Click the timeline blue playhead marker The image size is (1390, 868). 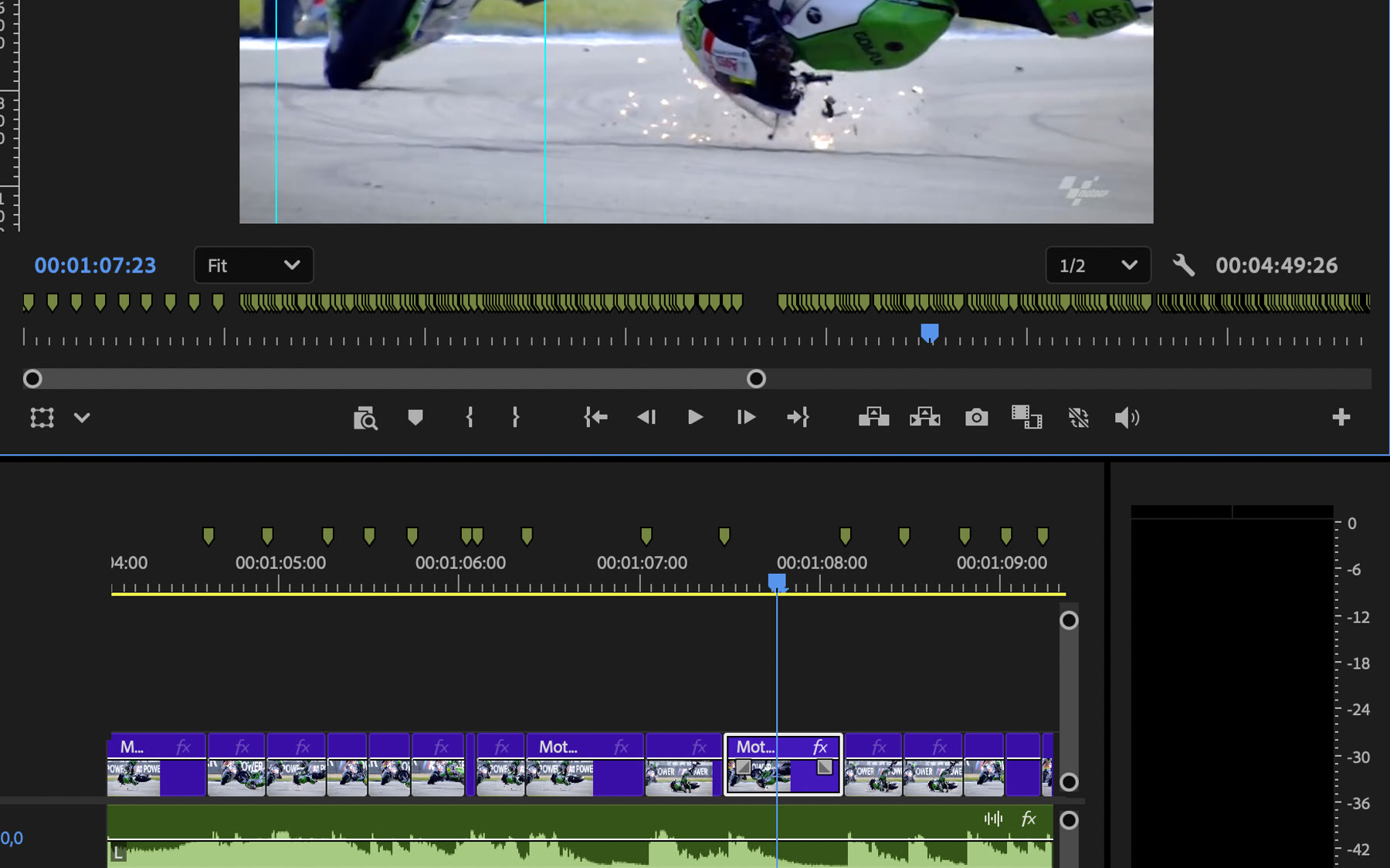[x=777, y=582]
